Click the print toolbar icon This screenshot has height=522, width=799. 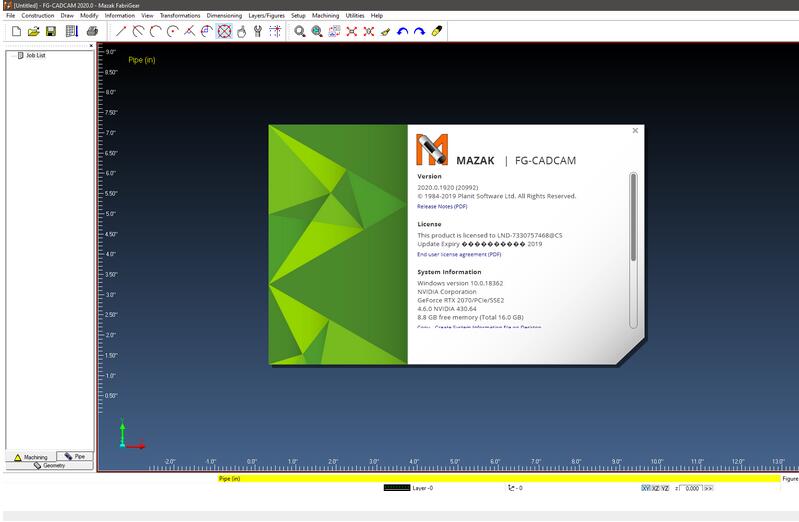(92, 32)
